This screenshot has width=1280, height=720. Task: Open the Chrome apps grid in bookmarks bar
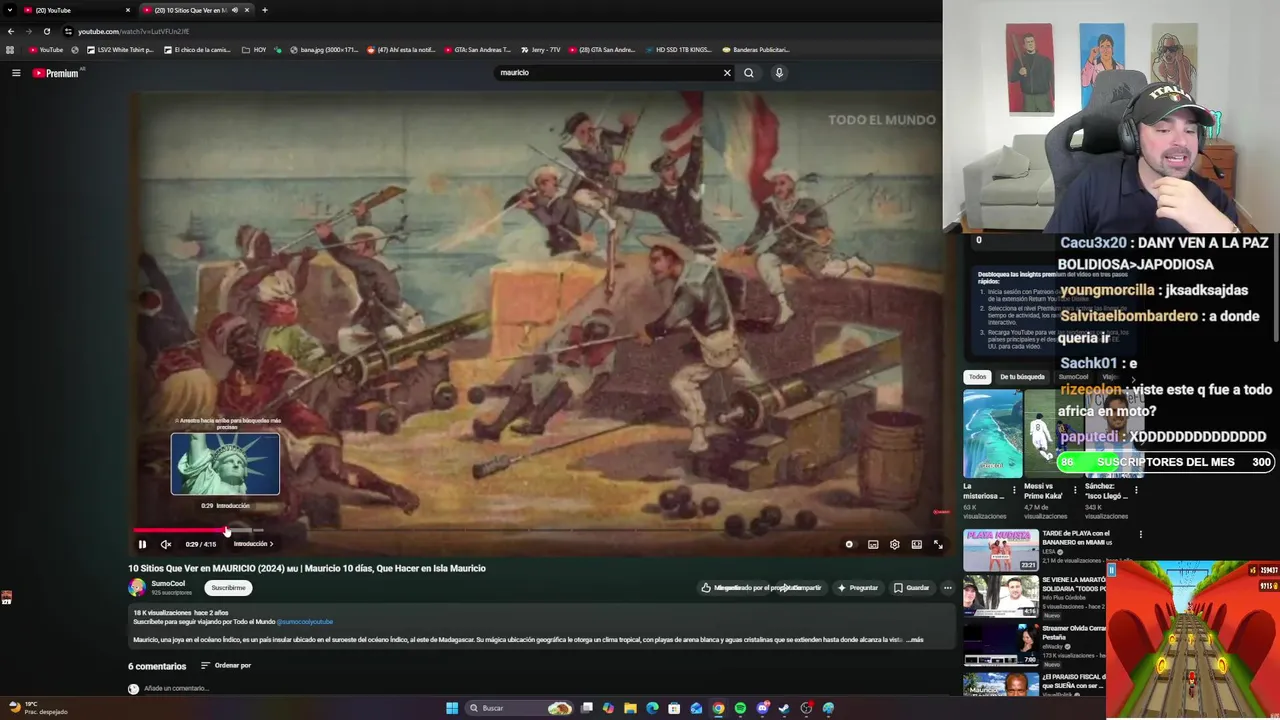(x=10, y=50)
